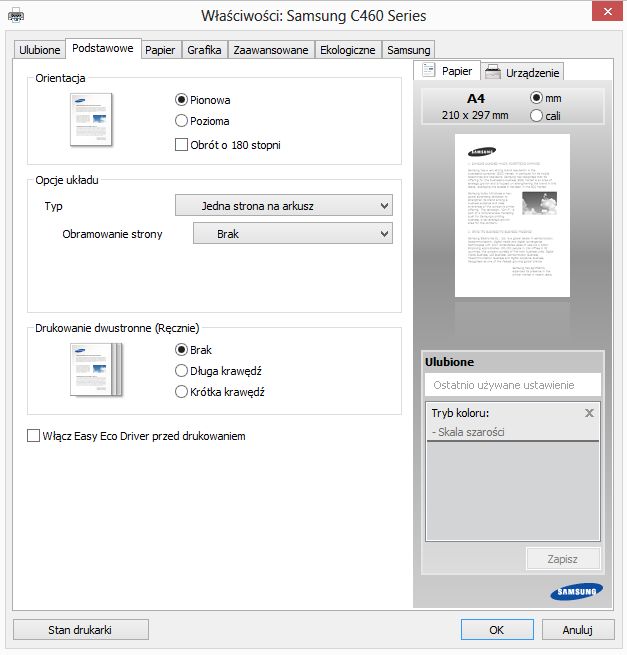Screen dimensions: 627x655
Task: Open the Ekologiczne tab
Action: 348,50
